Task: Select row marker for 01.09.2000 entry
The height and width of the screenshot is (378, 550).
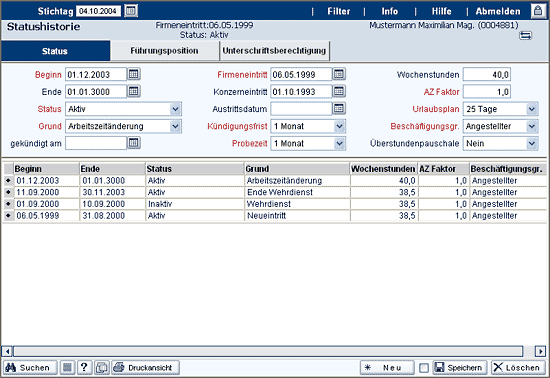Action: (x=8, y=204)
